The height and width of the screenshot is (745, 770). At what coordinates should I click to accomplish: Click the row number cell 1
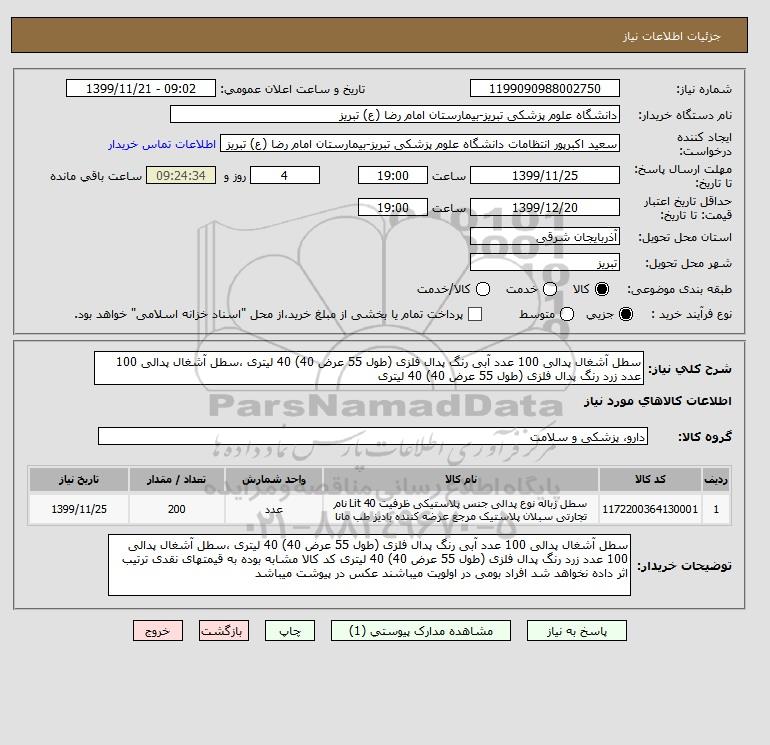(x=716, y=509)
